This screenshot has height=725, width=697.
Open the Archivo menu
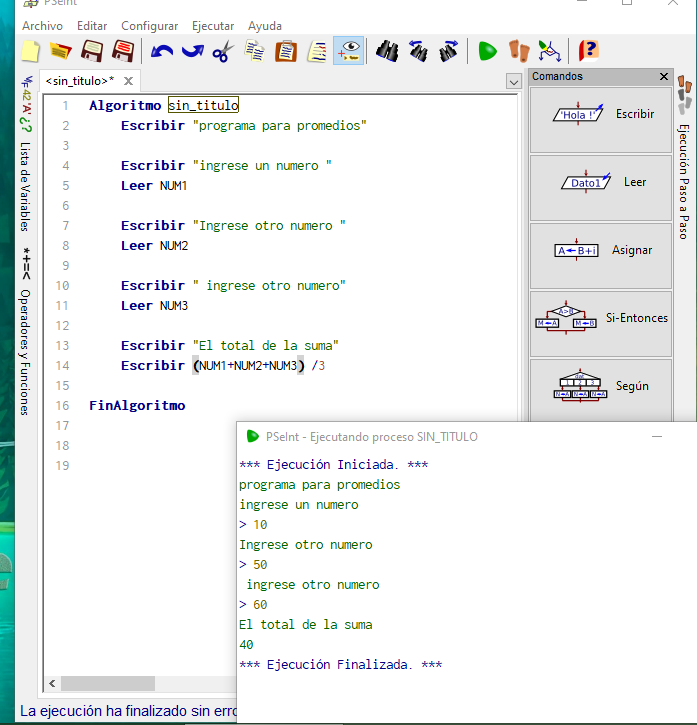click(x=43, y=26)
